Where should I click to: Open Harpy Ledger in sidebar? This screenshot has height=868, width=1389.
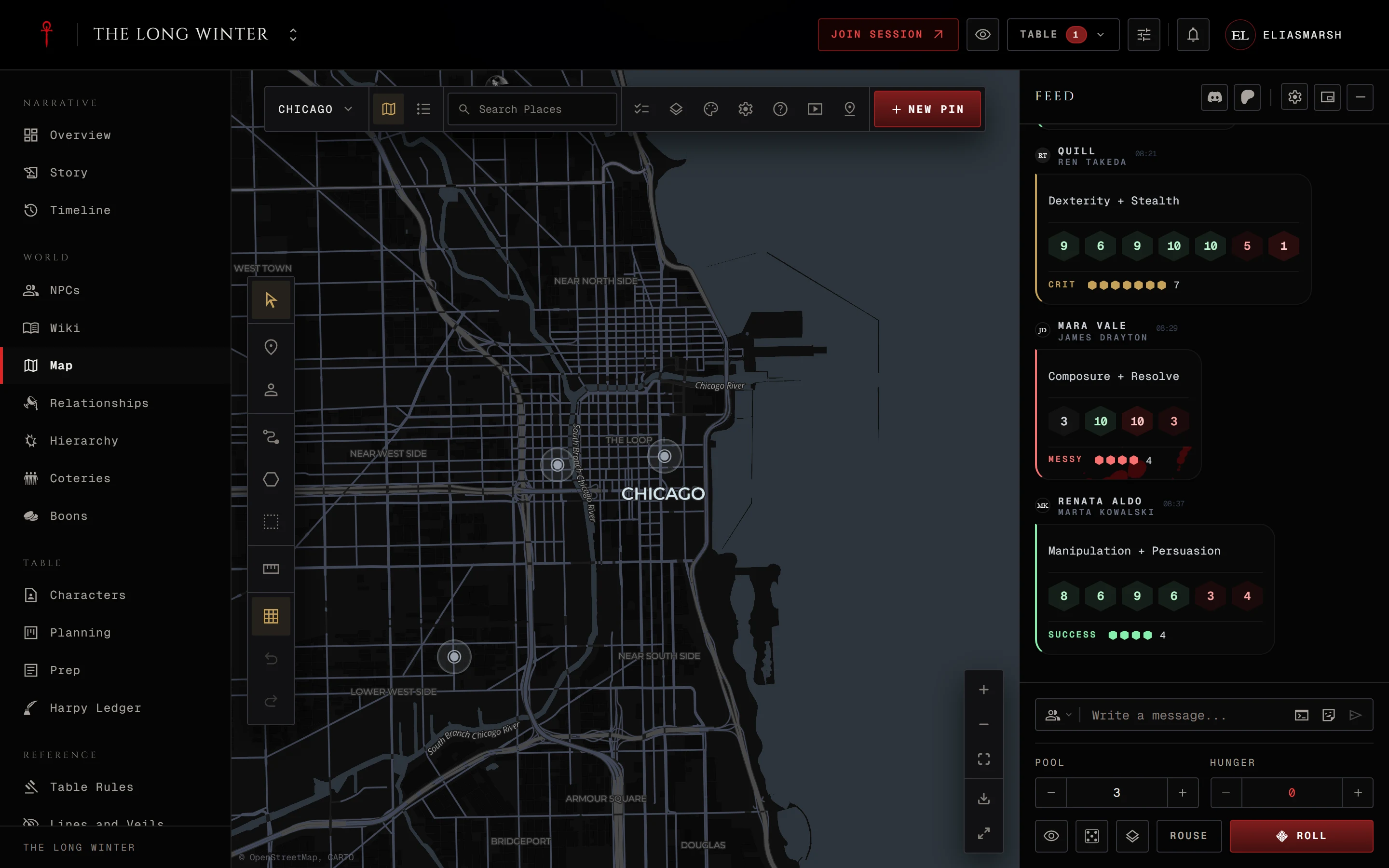click(115, 708)
